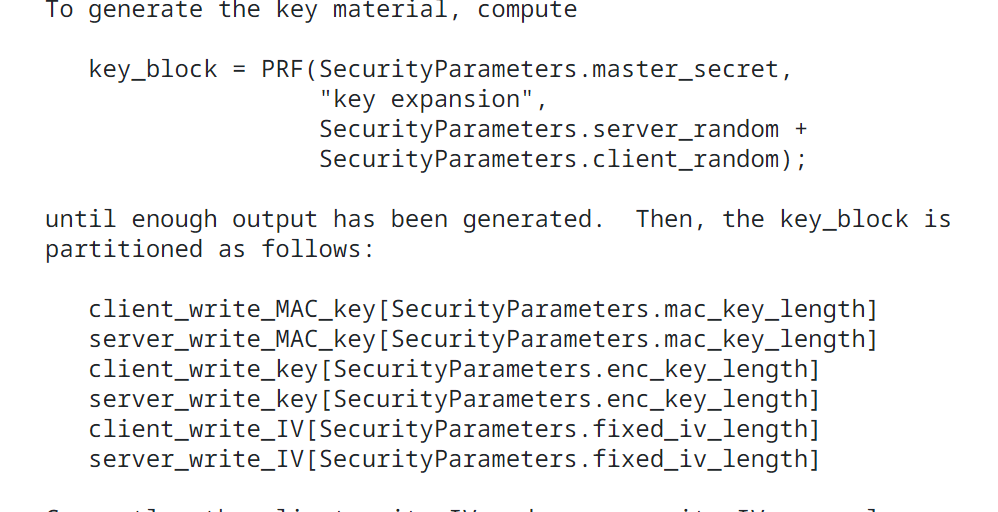Screen dimensions: 998x512
Task: Click the "client_write_key" entry
Action: click(x=203, y=369)
